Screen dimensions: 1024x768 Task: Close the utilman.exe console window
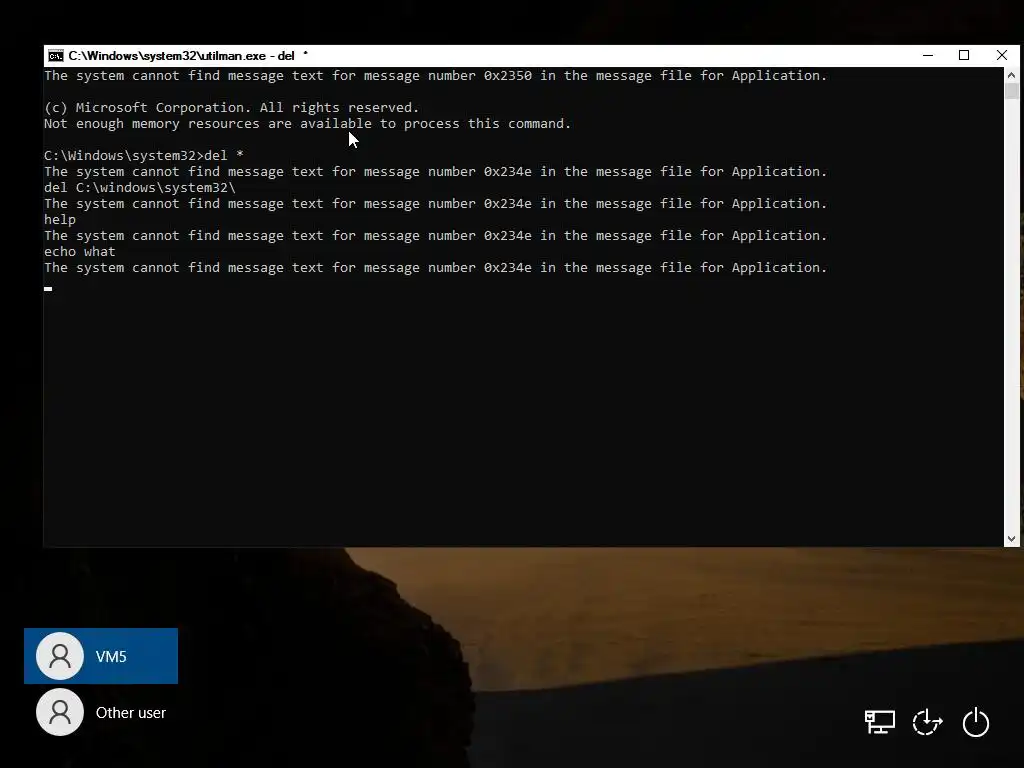1001,56
